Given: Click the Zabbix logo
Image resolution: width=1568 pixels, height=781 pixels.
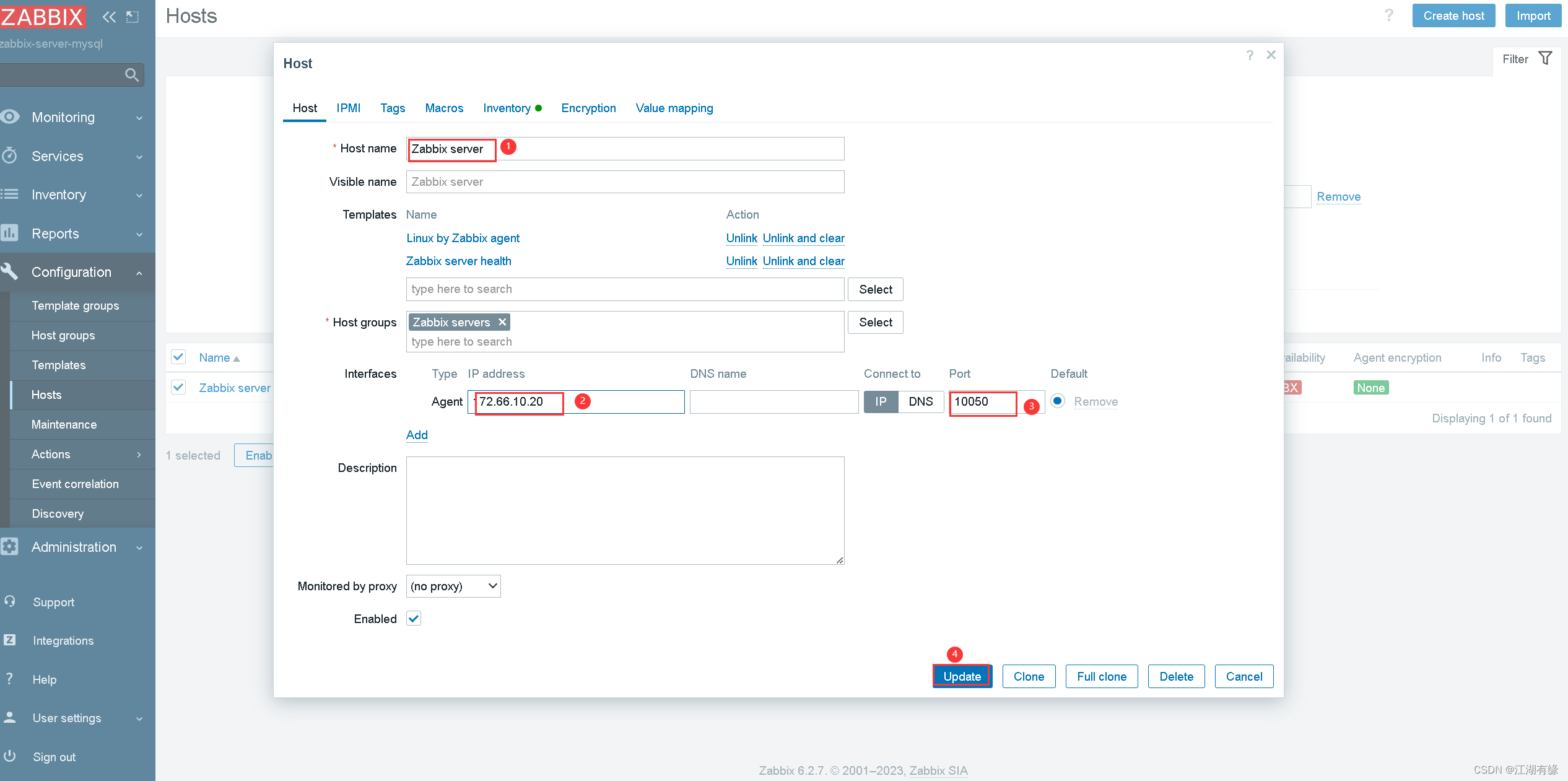Looking at the screenshot, I should pyautogui.click(x=42, y=17).
